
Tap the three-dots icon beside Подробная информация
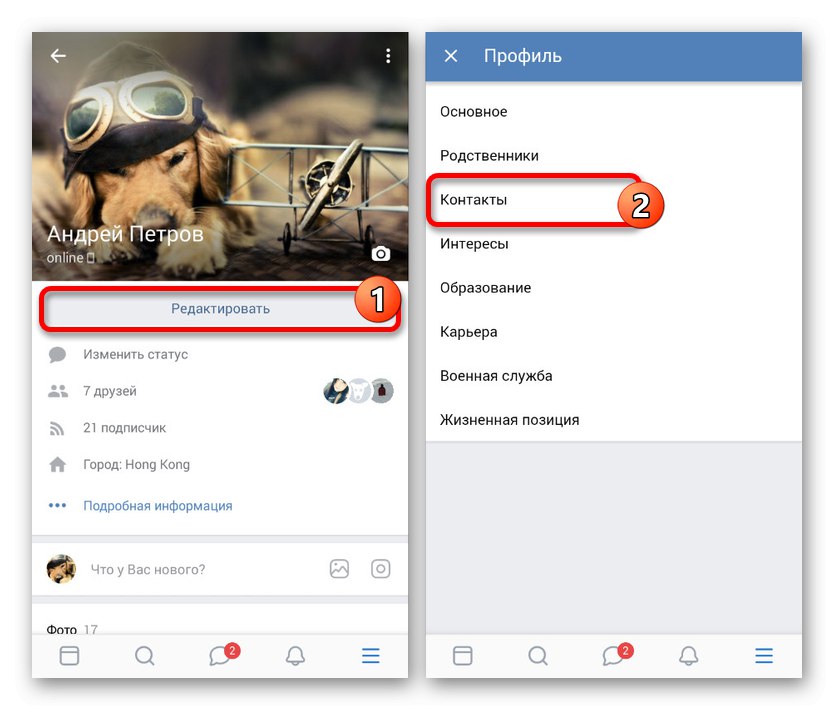pyautogui.click(x=57, y=505)
